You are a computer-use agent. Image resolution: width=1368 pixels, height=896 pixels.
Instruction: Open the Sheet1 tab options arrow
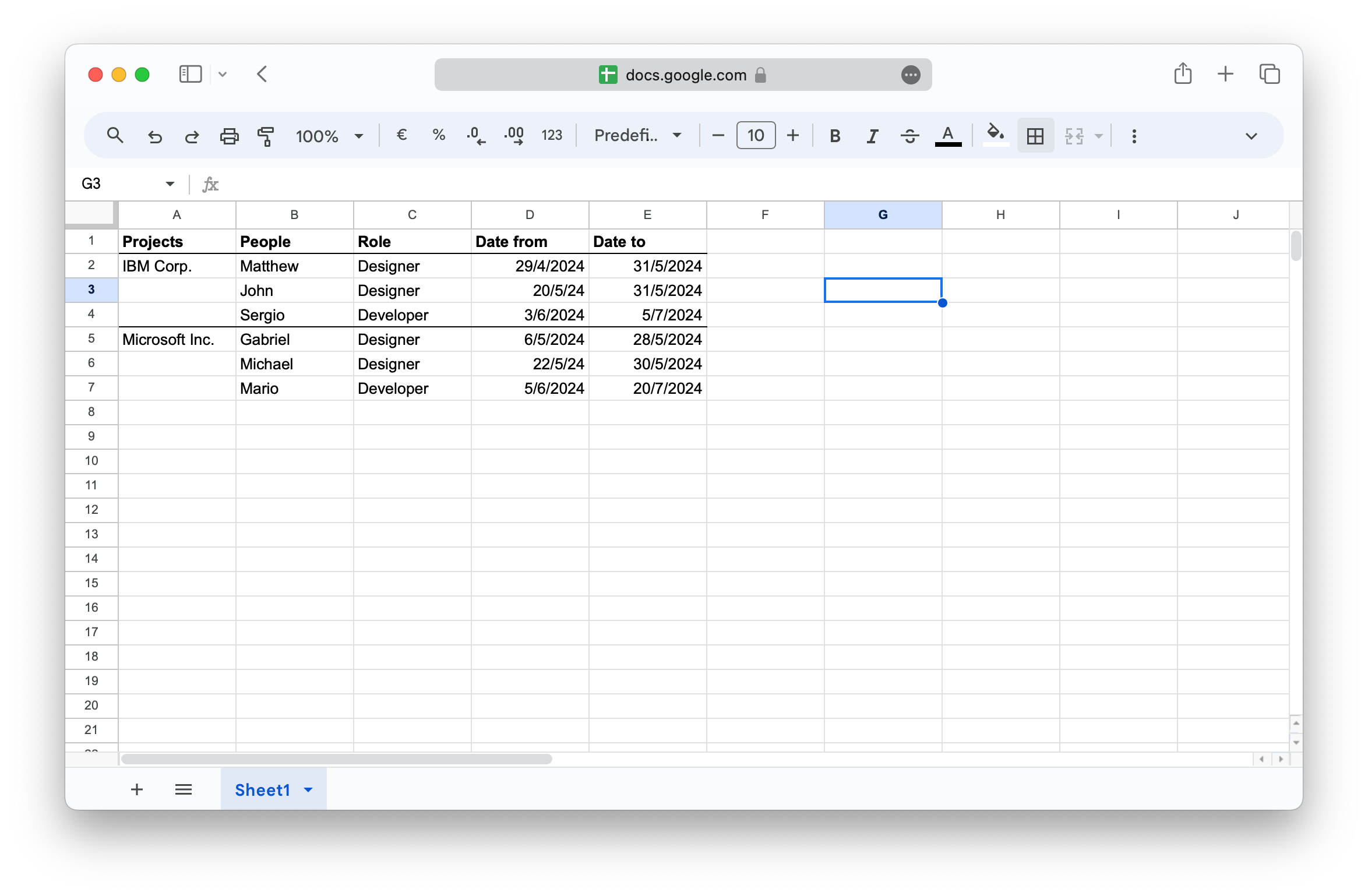308,790
